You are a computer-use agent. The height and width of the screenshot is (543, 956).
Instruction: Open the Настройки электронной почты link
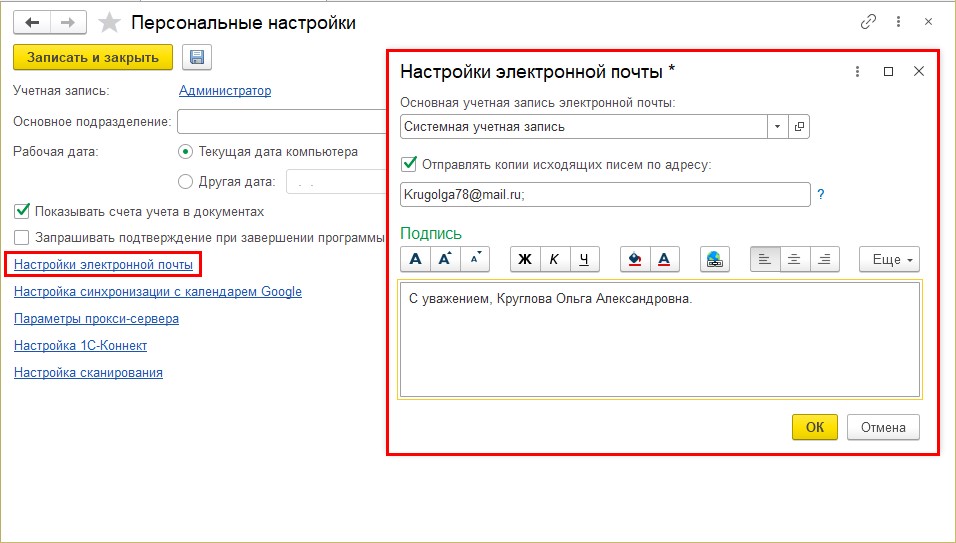point(104,264)
